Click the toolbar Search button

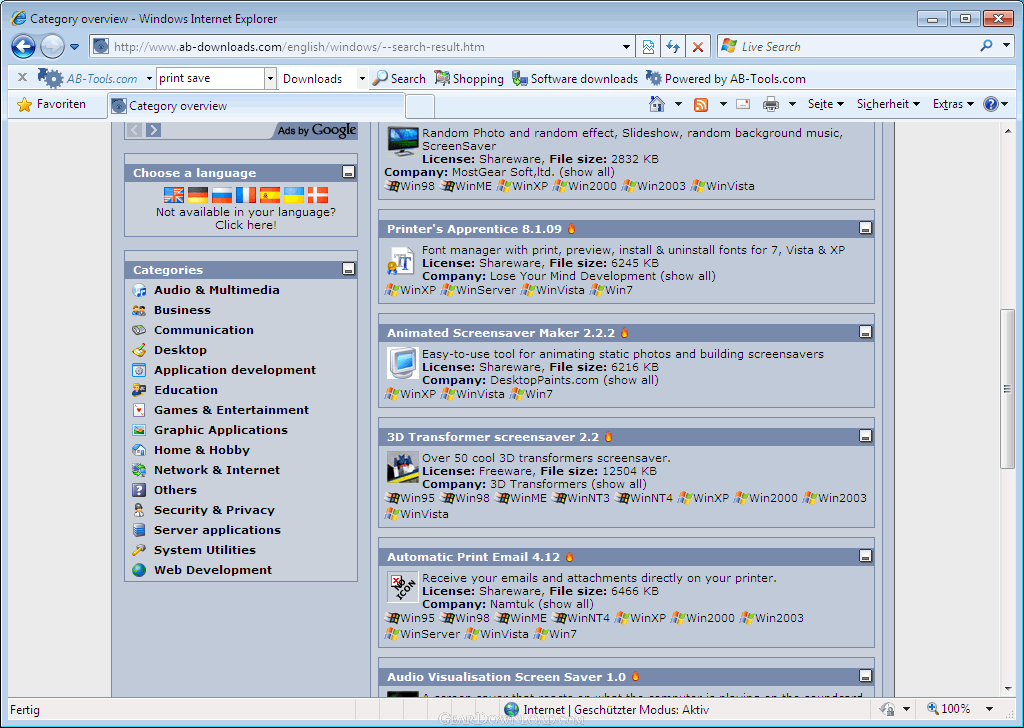pos(398,78)
